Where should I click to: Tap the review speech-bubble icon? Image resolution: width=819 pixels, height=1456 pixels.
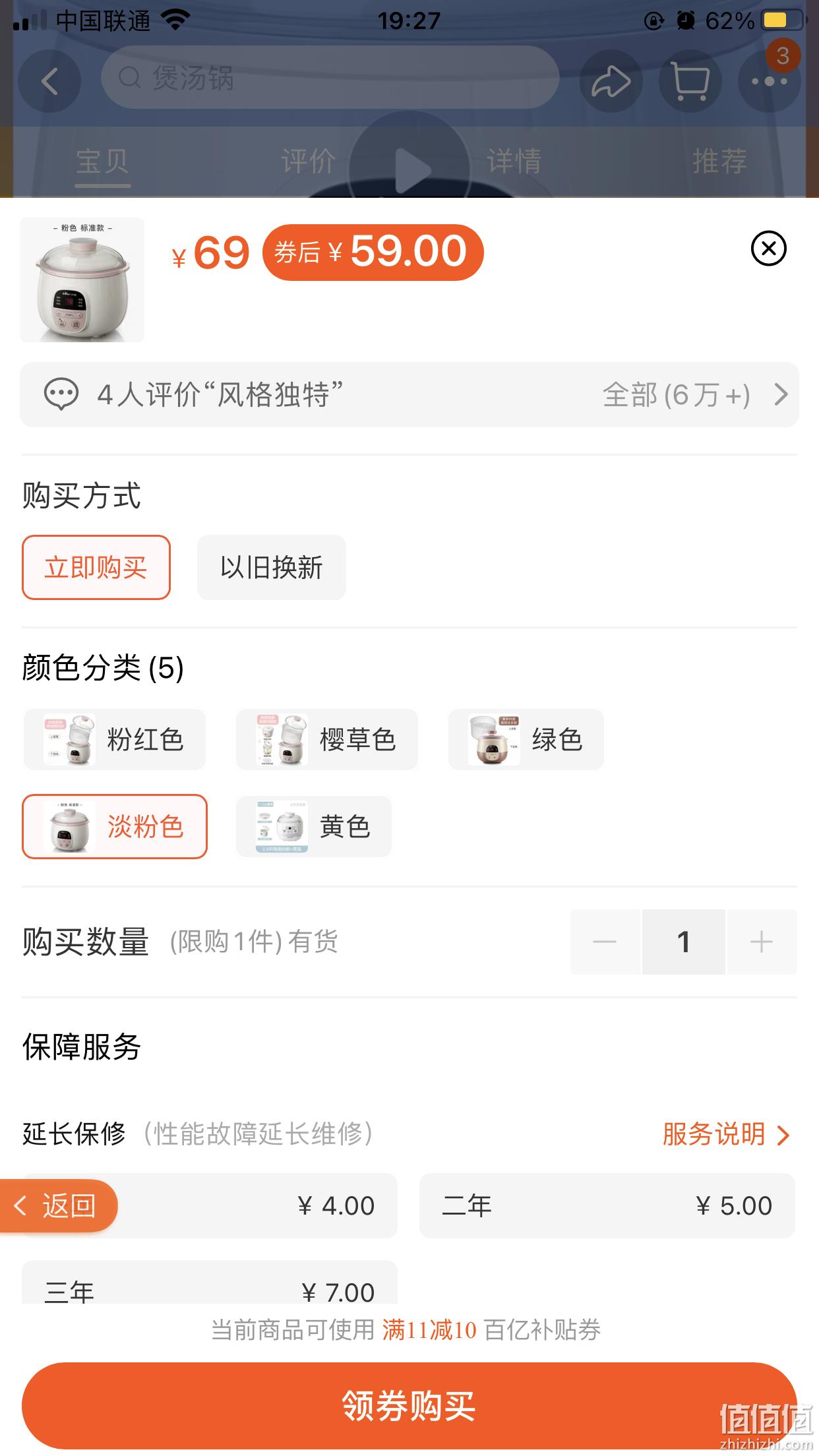[x=61, y=394]
